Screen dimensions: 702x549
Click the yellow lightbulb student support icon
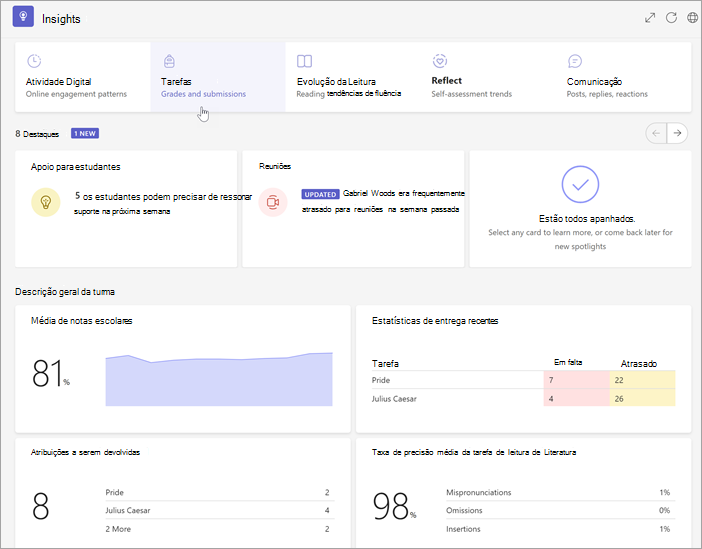46,202
